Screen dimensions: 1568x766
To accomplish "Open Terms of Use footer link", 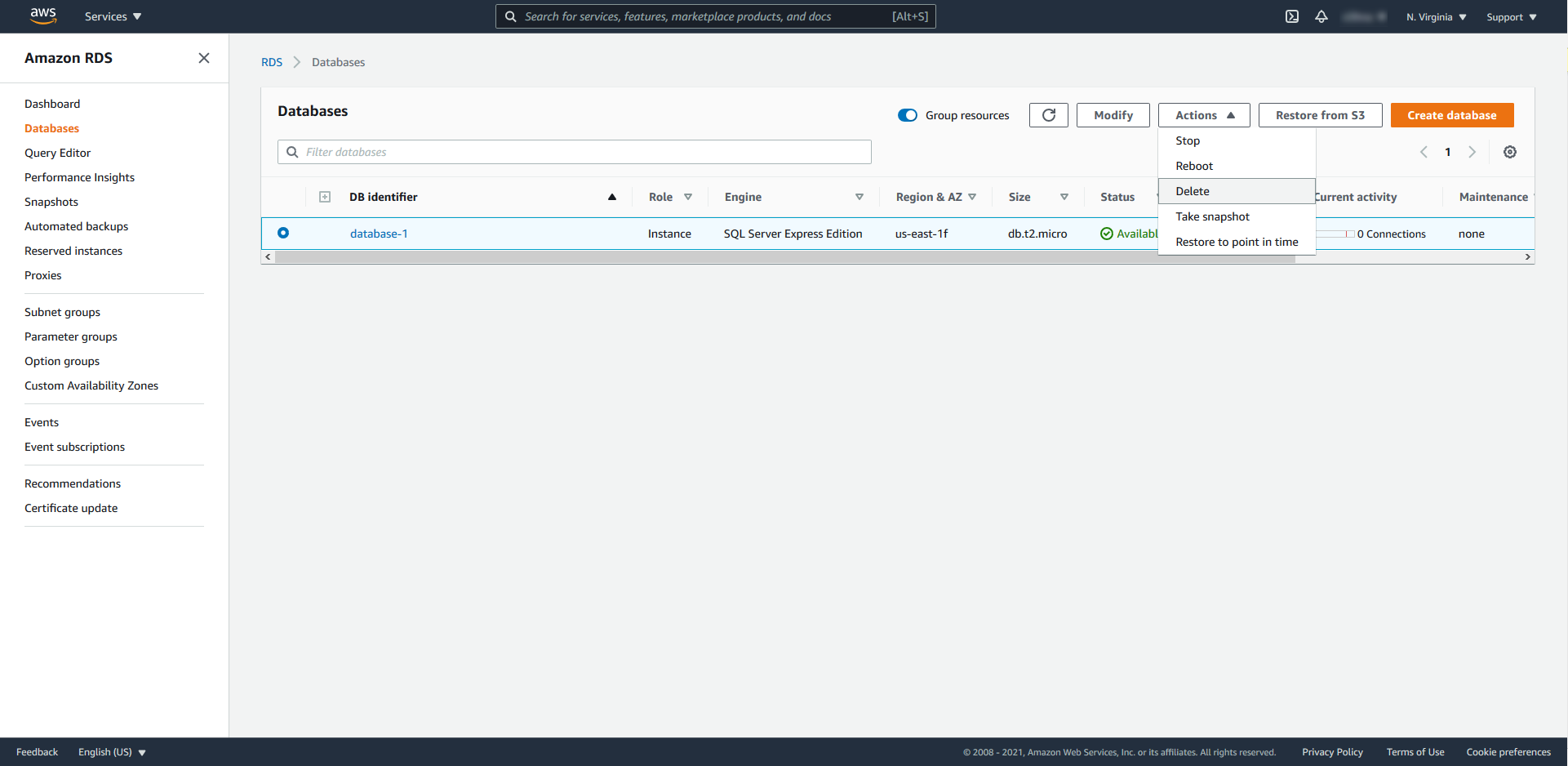I will coord(1415,752).
